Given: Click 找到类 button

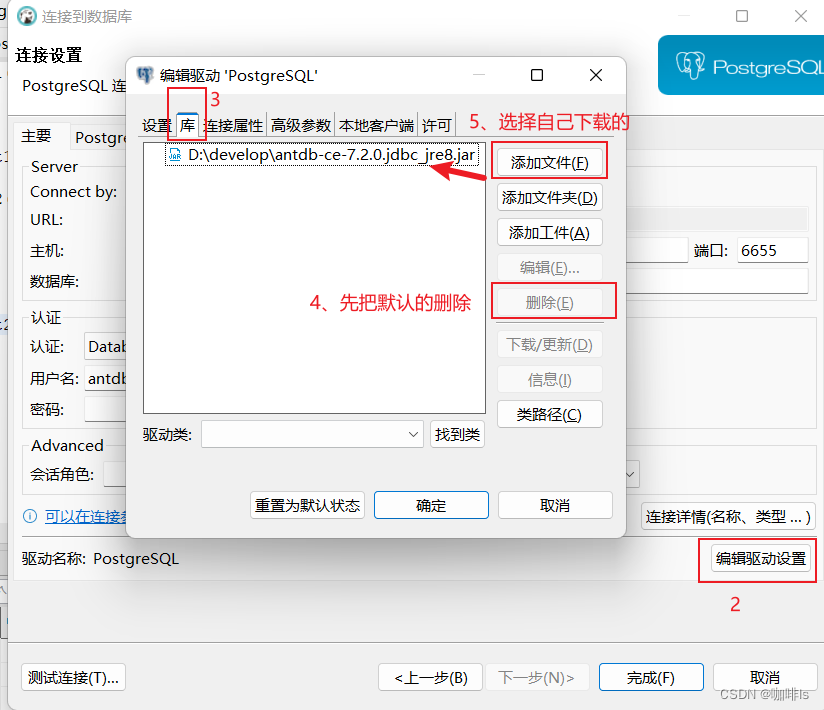Looking at the screenshot, I should click(457, 435).
